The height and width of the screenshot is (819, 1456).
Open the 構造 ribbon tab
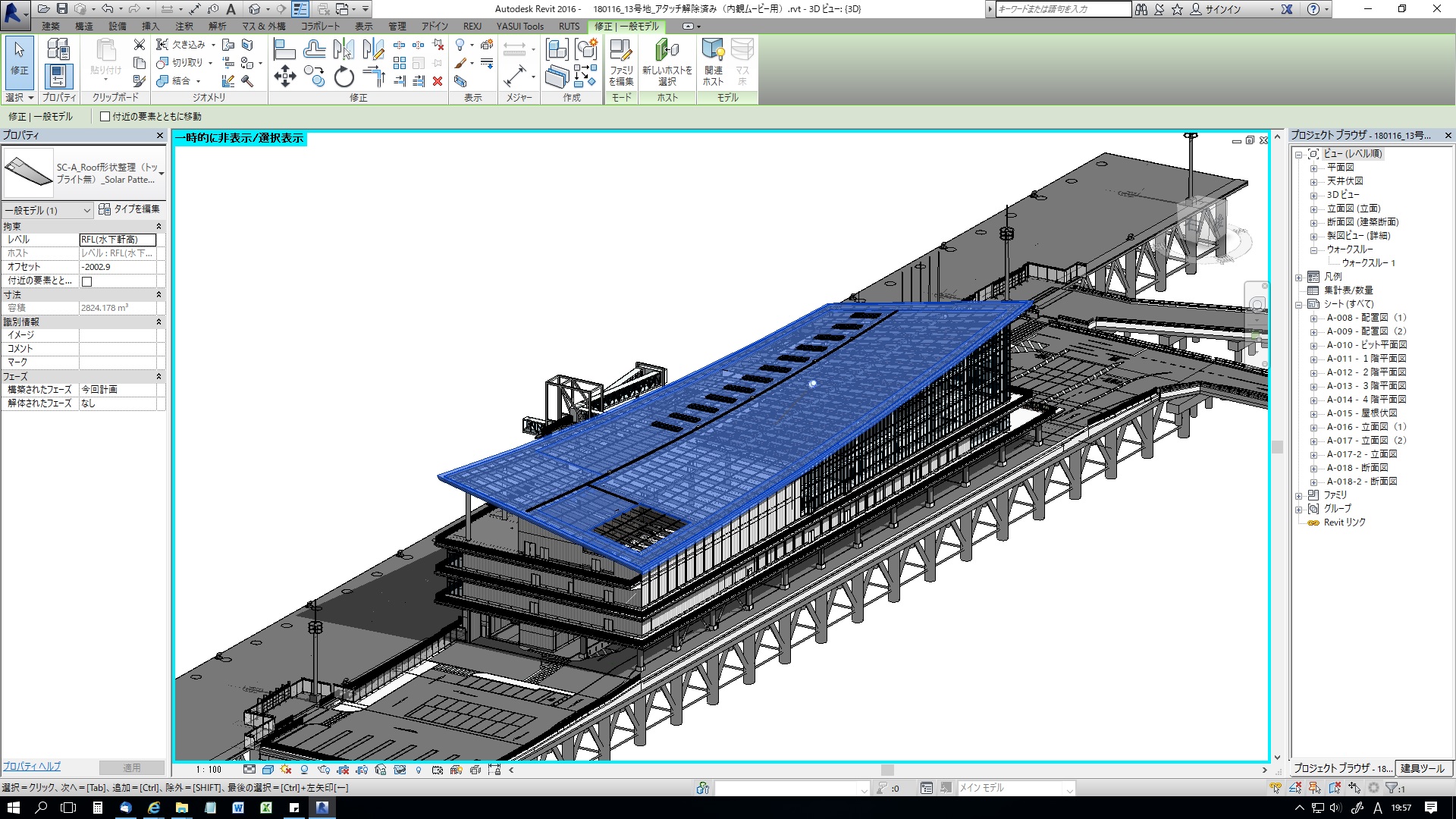pos(84,26)
